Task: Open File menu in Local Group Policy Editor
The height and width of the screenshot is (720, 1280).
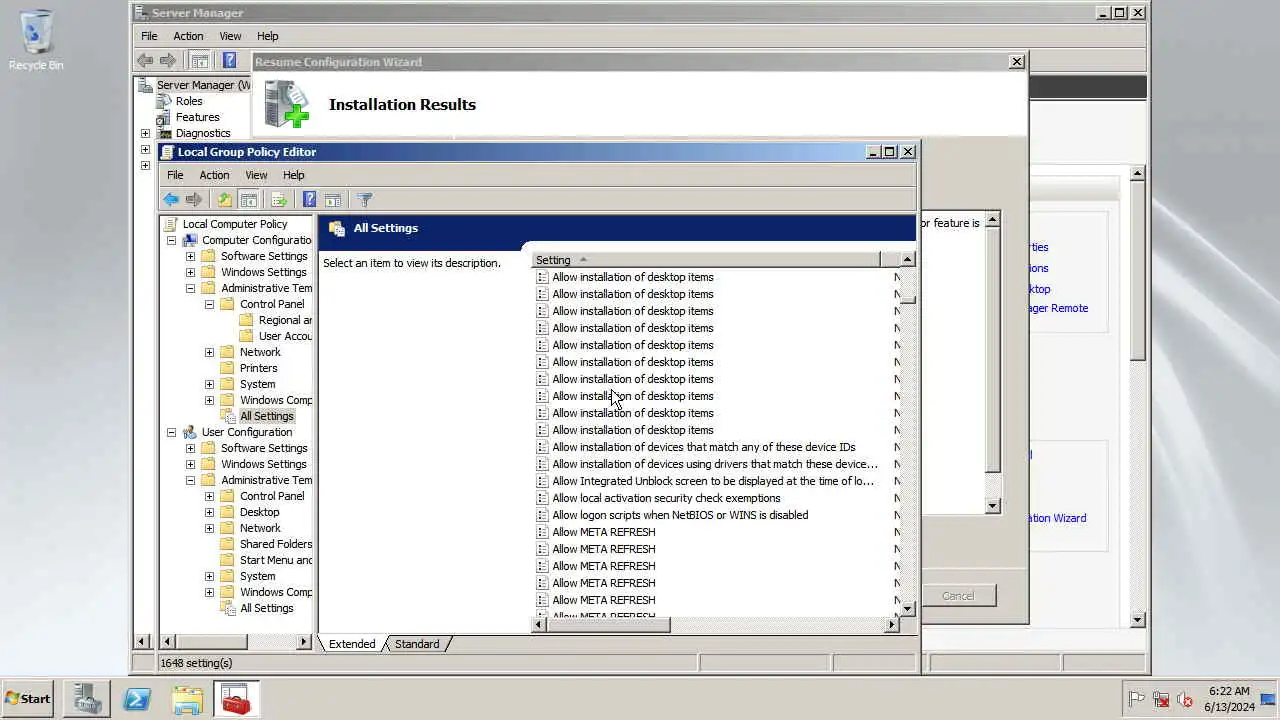Action: coord(175,175)
